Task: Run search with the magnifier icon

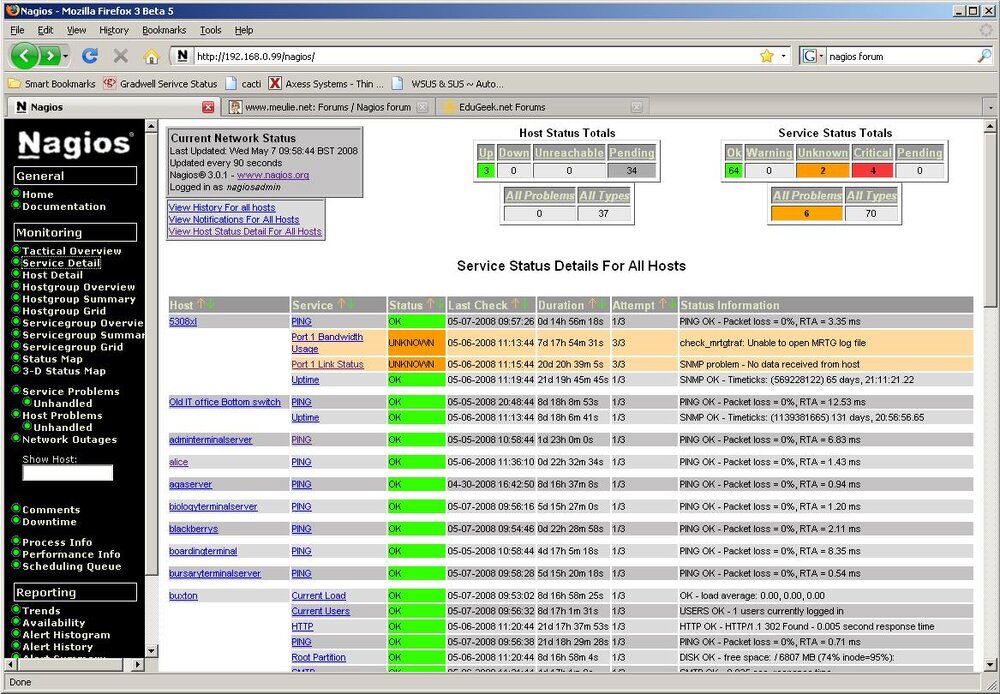Action: pyautogui.click(x=983, y=56)
